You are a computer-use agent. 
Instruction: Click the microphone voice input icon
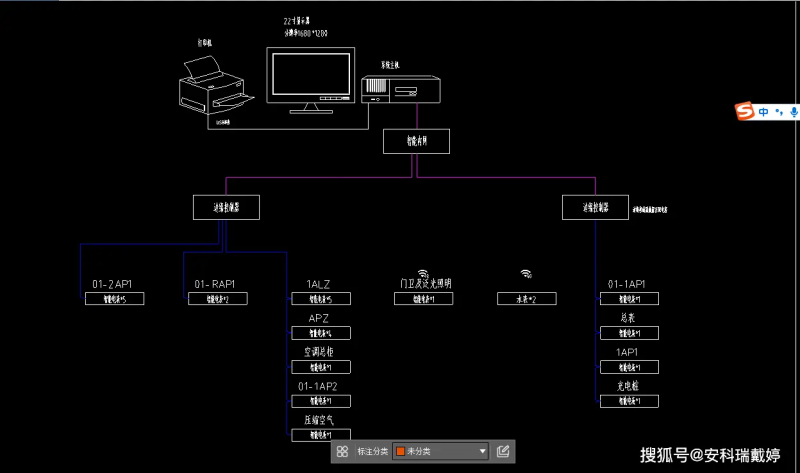[794, 112]
